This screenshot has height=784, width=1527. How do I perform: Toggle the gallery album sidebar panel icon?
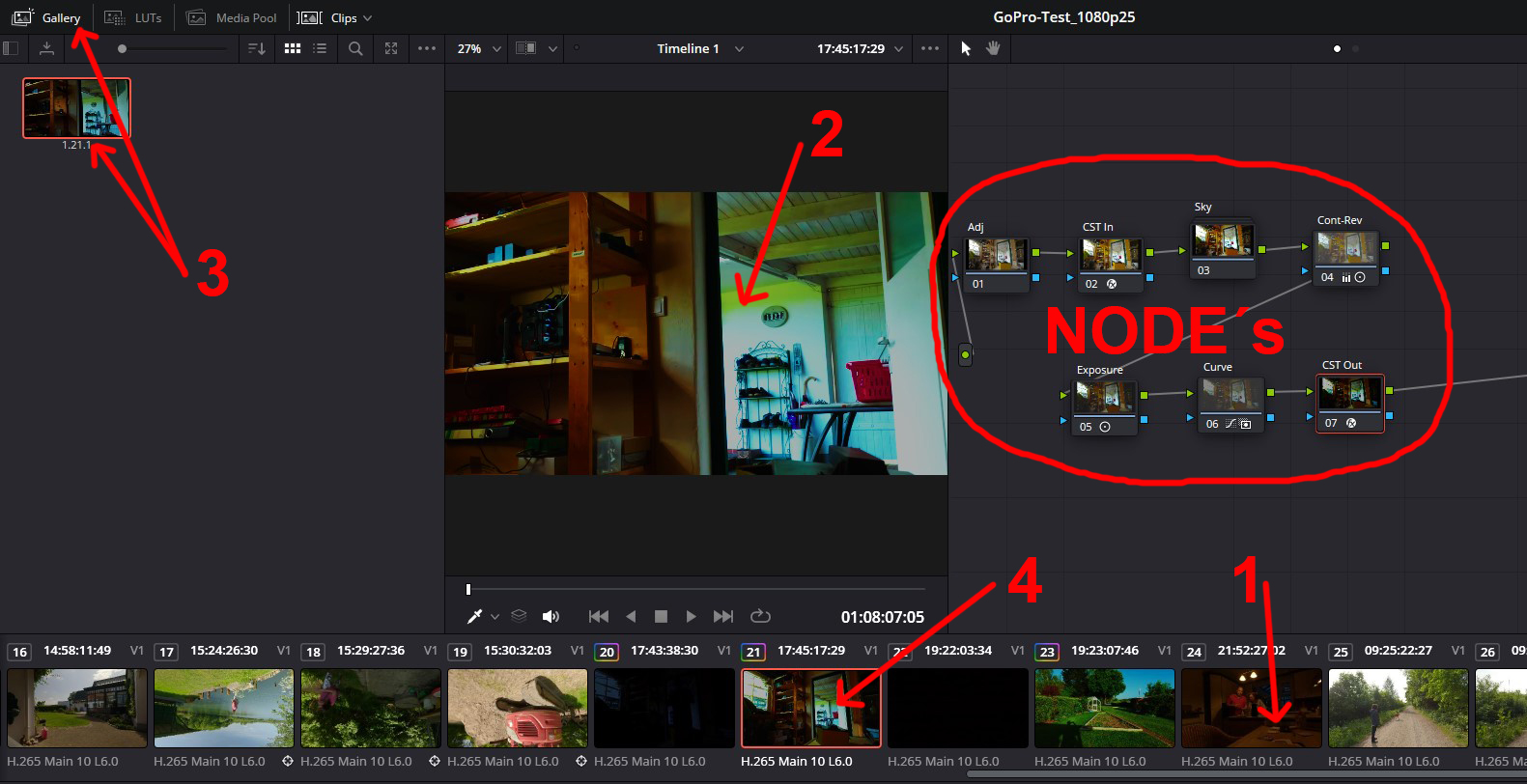11,48
